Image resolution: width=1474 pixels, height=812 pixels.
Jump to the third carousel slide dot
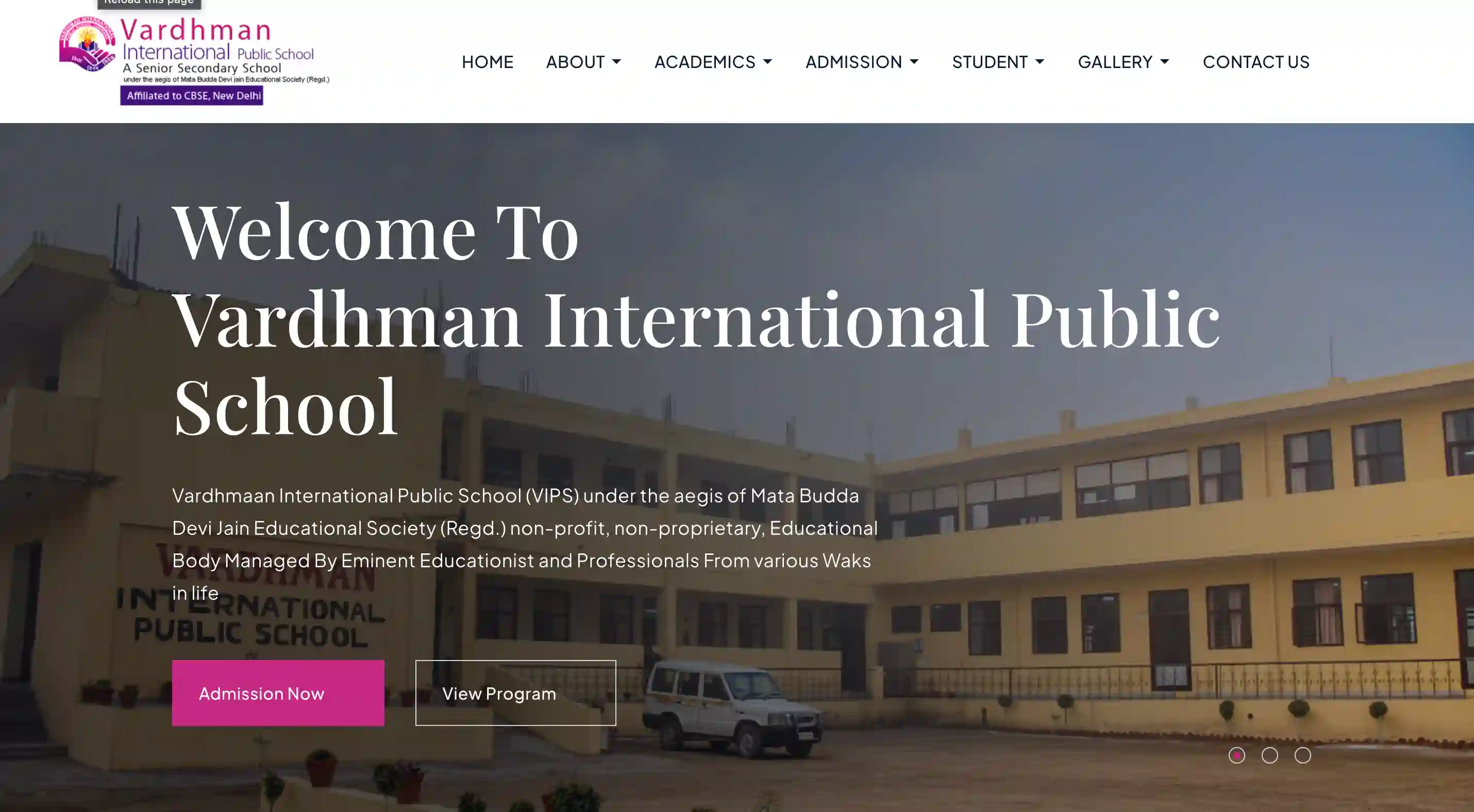pos(1303,755)
